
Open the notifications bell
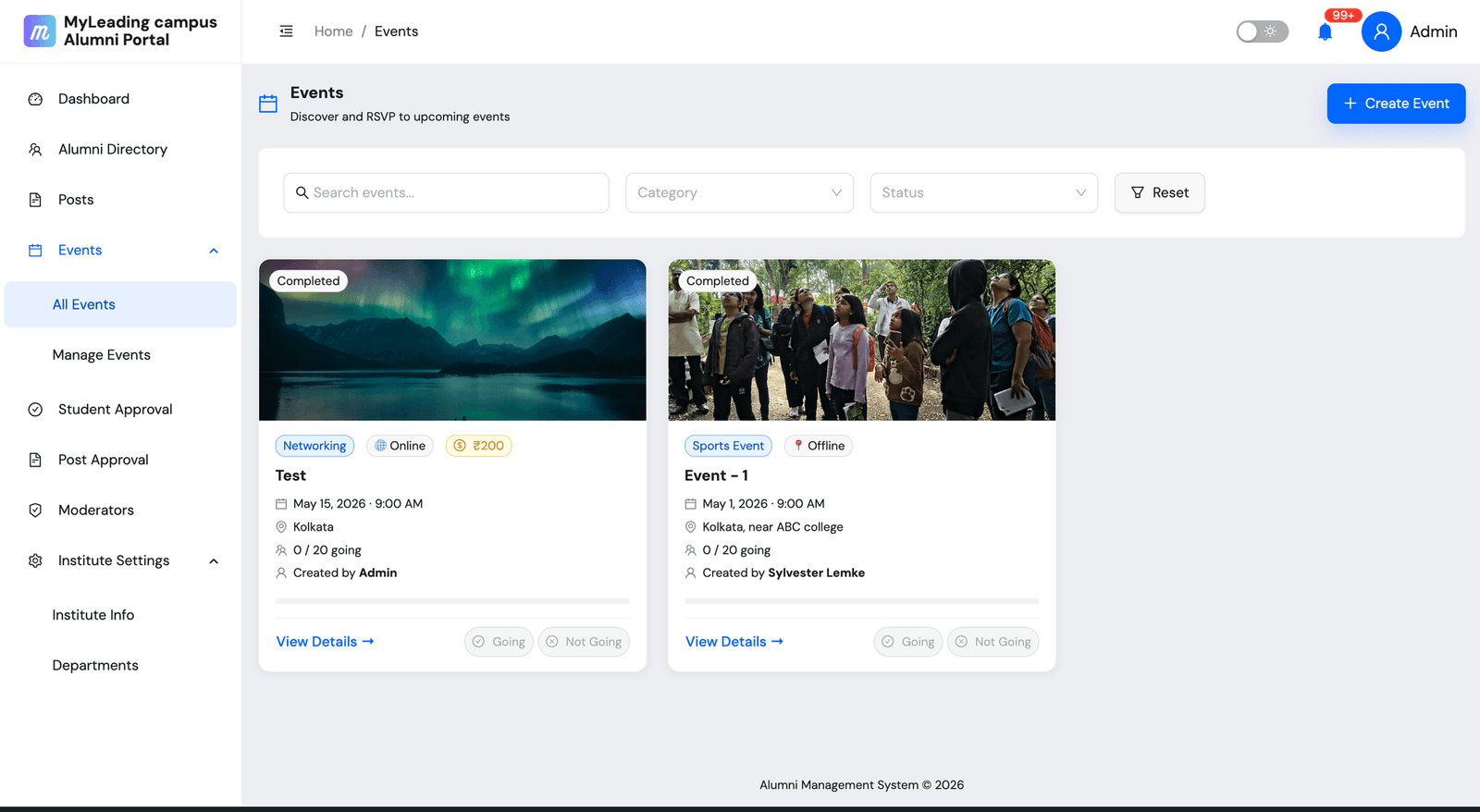1325,32
